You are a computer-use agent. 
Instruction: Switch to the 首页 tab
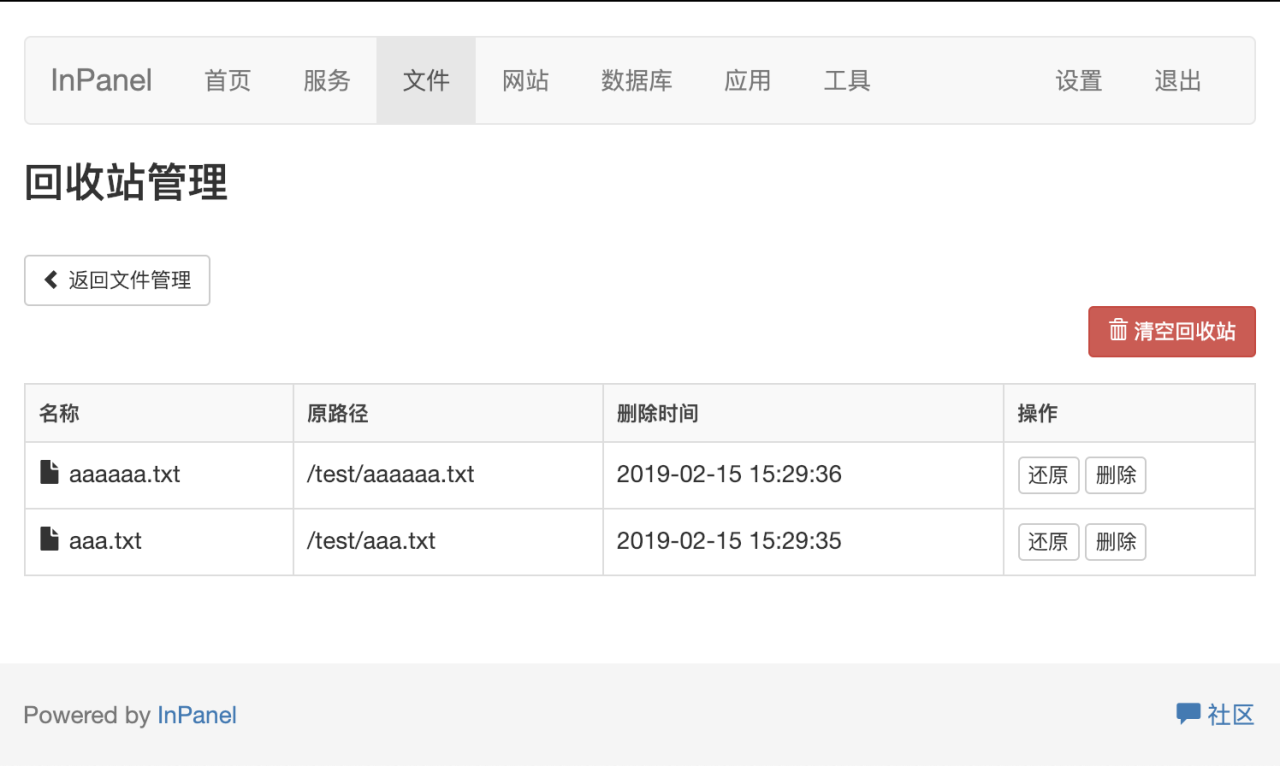(x=227, y=80)
